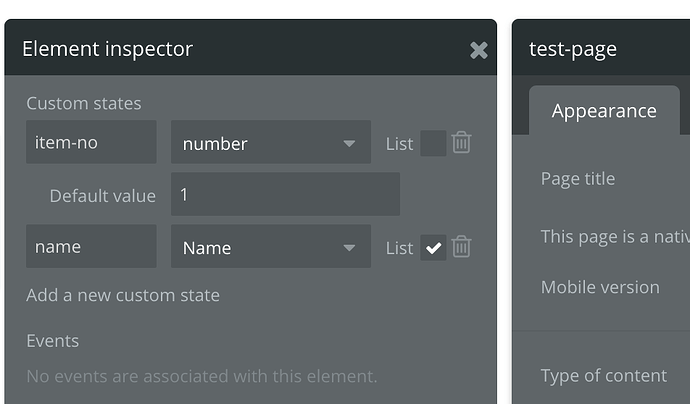Select the Page title label
Image resolution: width=690 pixels, height=404 pixels.
tap(578, 179)
